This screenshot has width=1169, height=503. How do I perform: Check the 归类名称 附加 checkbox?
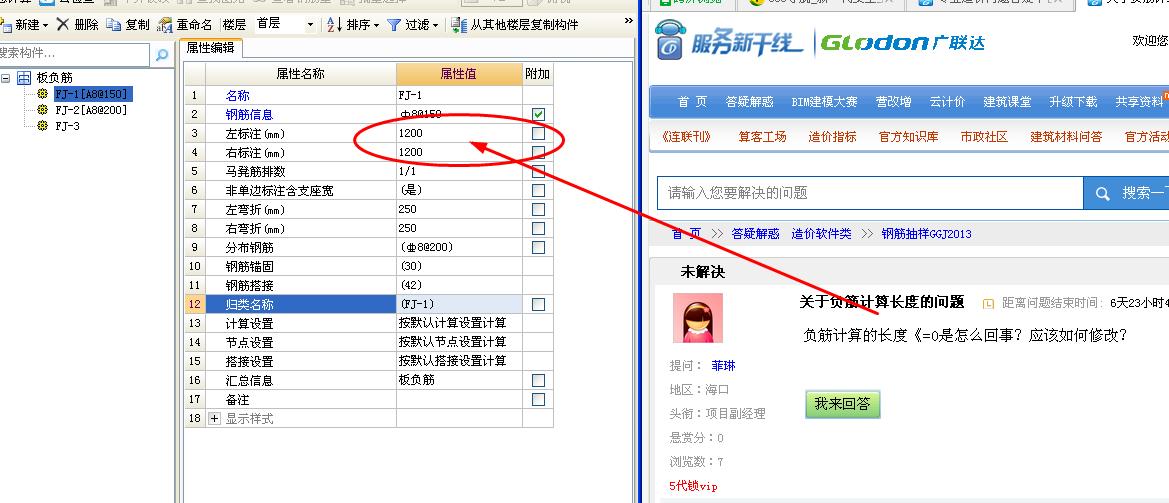pos(538,304)
